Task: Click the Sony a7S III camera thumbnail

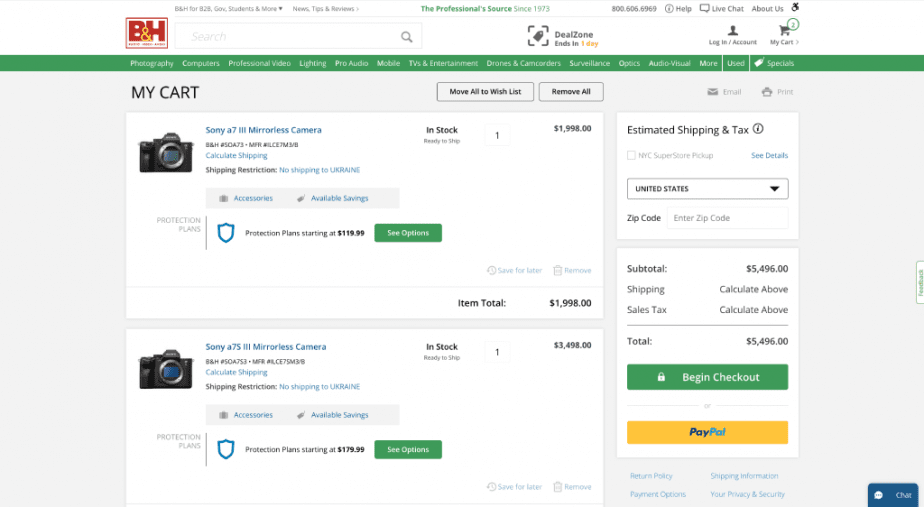Action: coord(166,369)
